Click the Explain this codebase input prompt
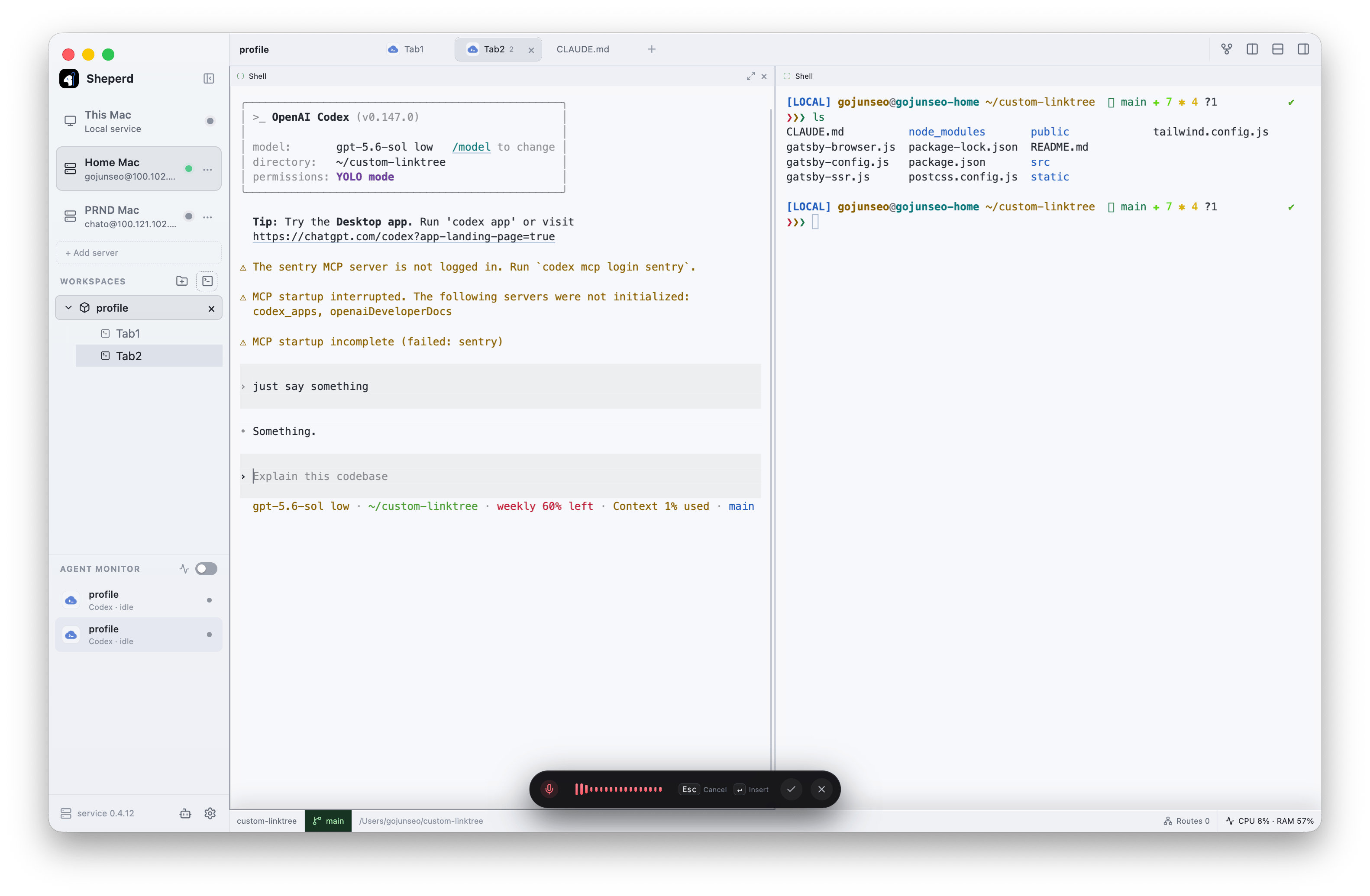 tap(500, 476)
